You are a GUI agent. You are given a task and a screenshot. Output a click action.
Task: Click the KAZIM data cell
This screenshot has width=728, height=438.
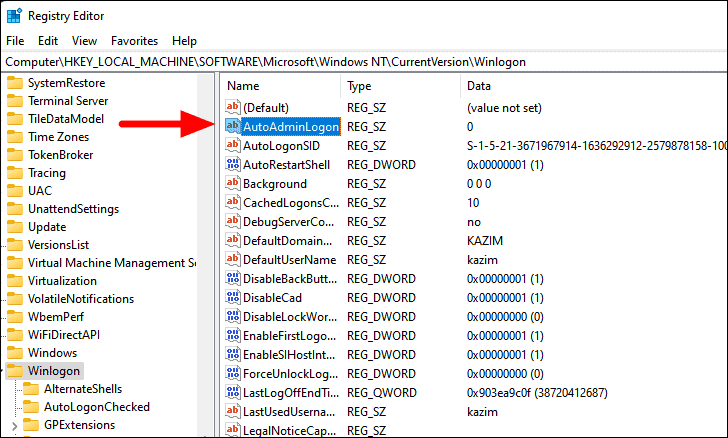click(485, 241)
